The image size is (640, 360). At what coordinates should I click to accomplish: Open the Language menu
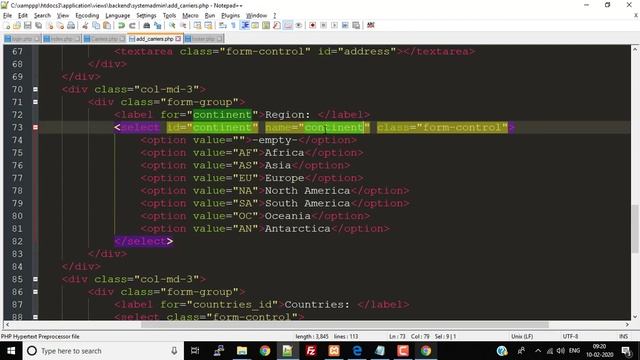tap(118, 16)
